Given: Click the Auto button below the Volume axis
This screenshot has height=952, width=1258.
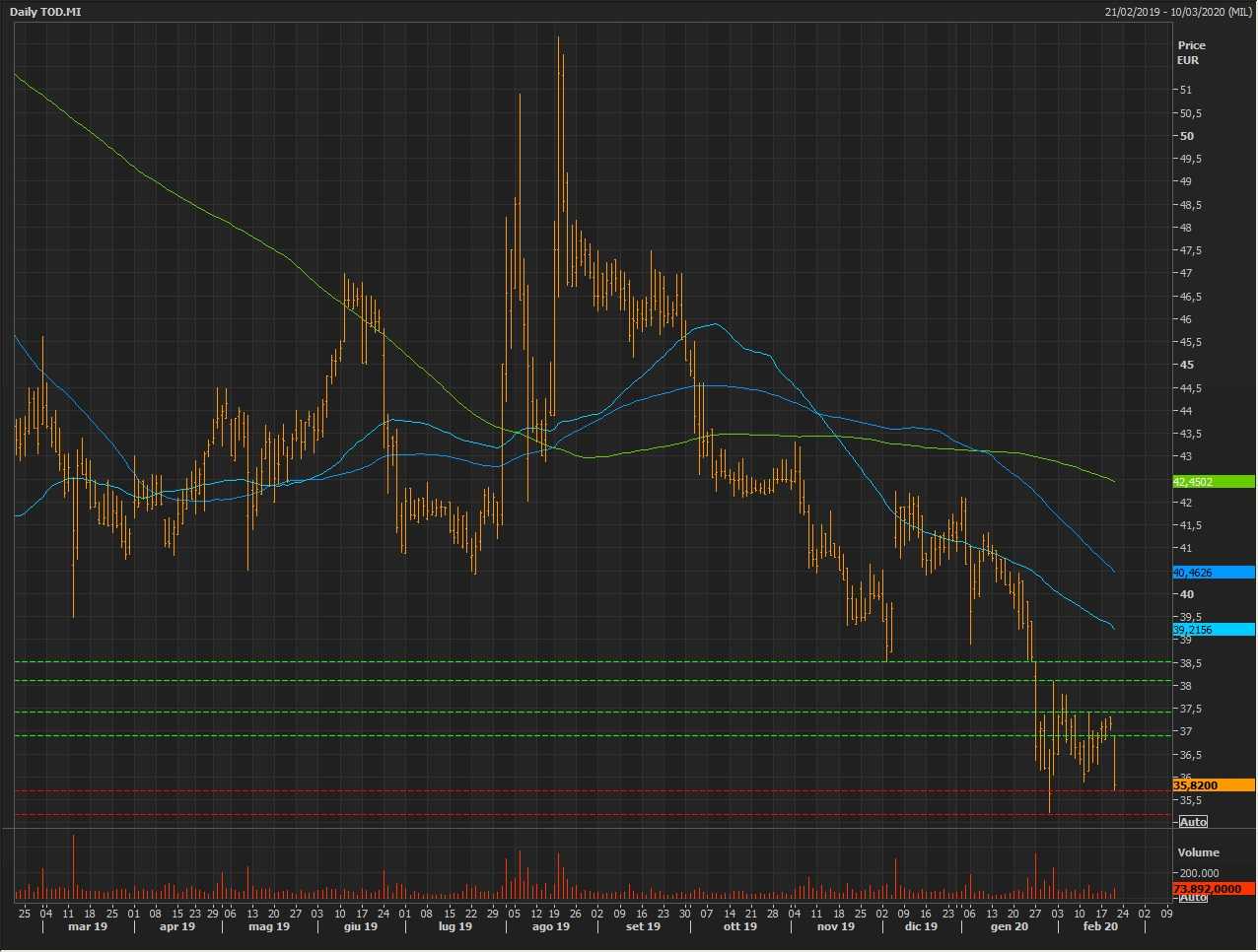Looking at the screenshot, I should (1193, 898).
